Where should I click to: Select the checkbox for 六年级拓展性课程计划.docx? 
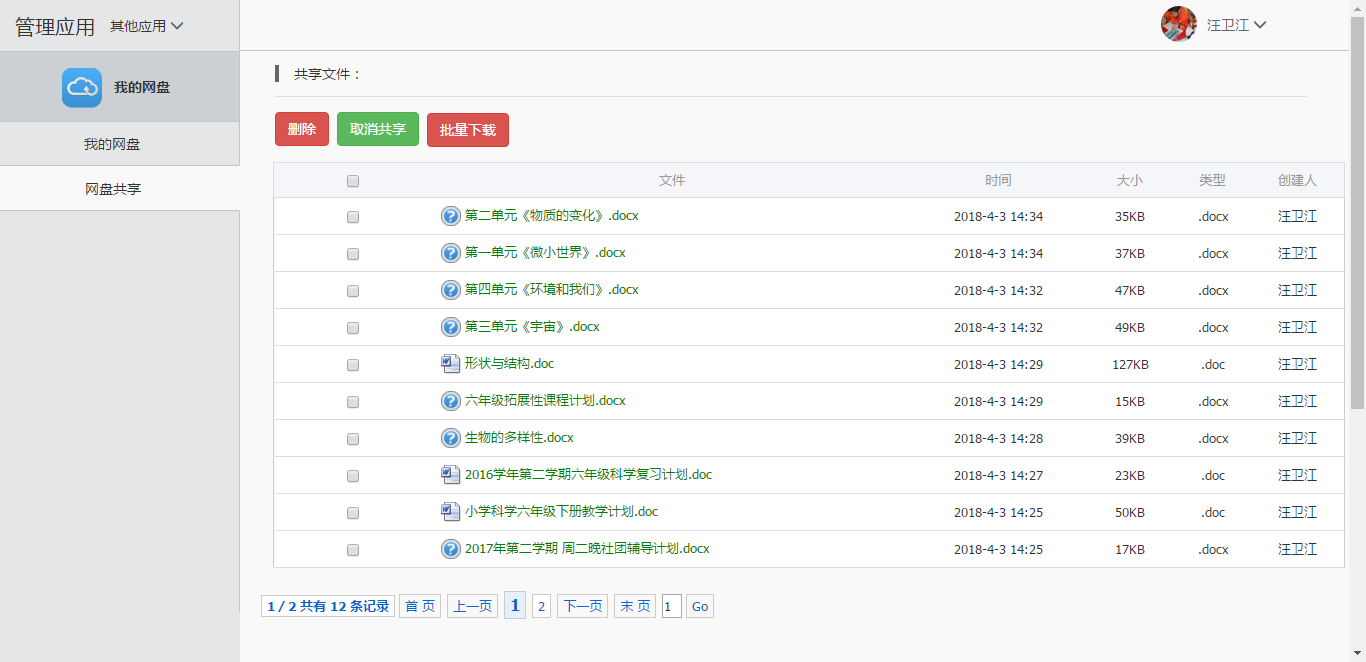coord(353,402)
